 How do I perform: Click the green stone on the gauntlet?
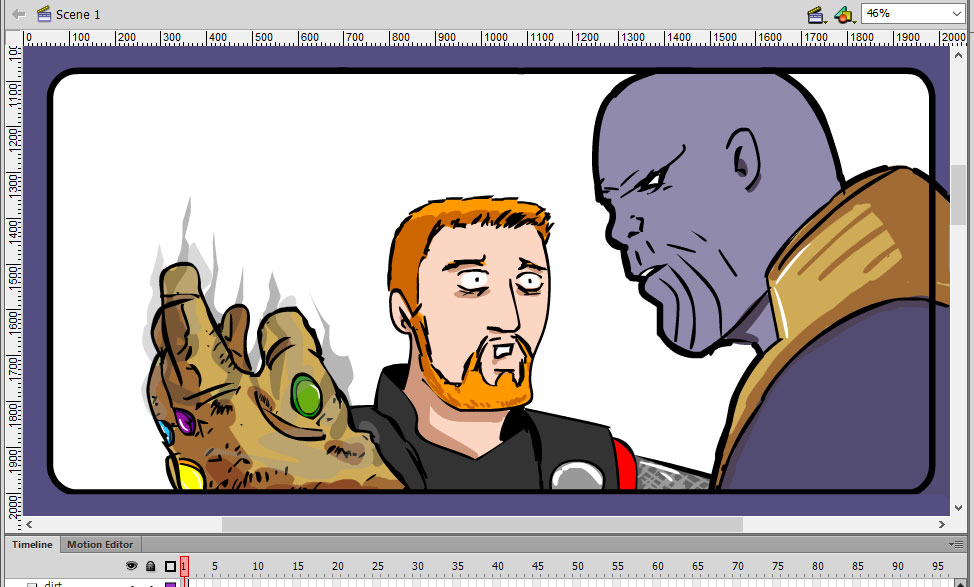tap(306, 396)
